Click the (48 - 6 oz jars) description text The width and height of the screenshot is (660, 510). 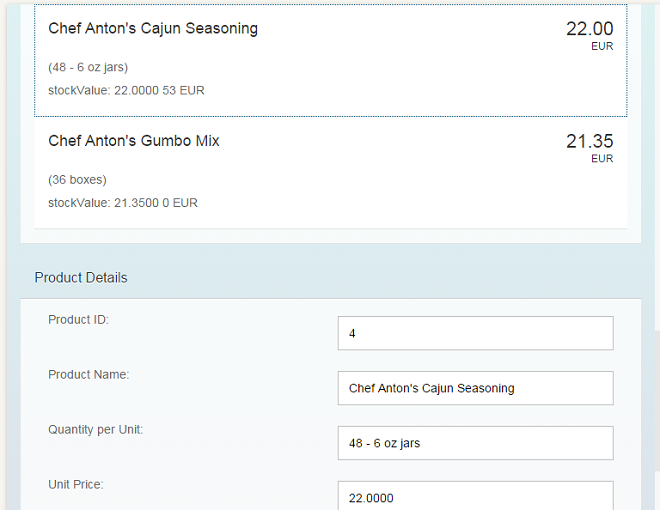pos(88,67)
